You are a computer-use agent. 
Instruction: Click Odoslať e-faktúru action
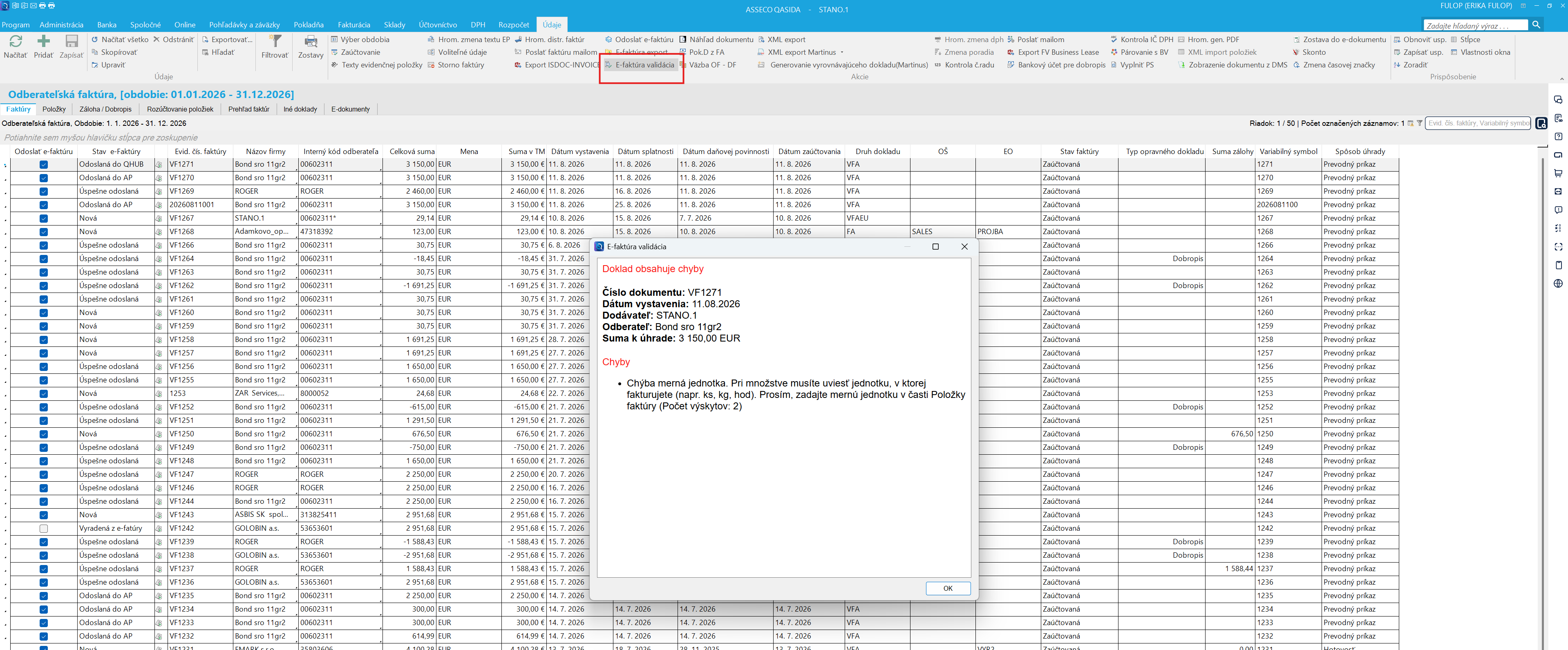[x=639, y=40]
